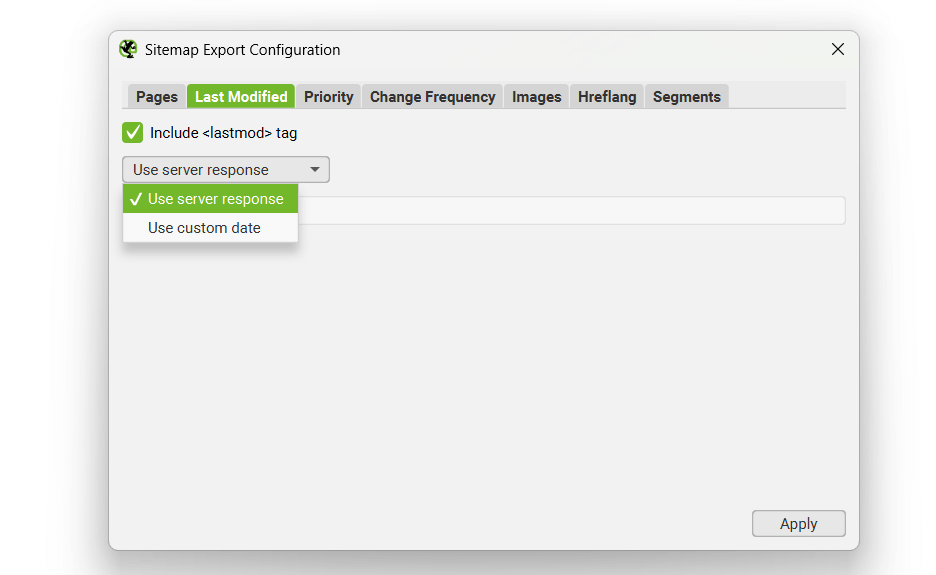
Task: Go to the Images tab
Action: point(537,97)
